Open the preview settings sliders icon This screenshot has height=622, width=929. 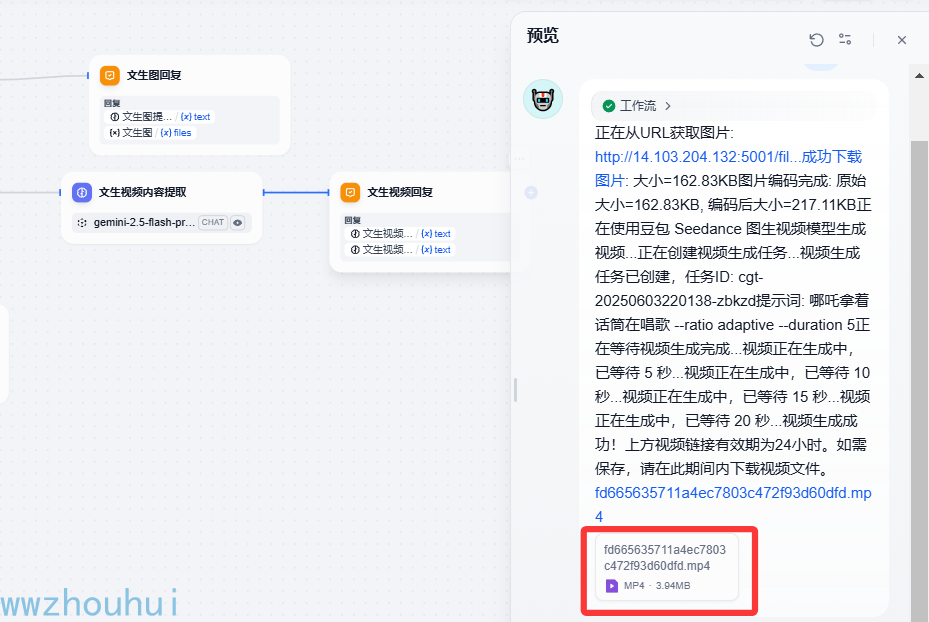pyautogui.click(x=845, y=39)
